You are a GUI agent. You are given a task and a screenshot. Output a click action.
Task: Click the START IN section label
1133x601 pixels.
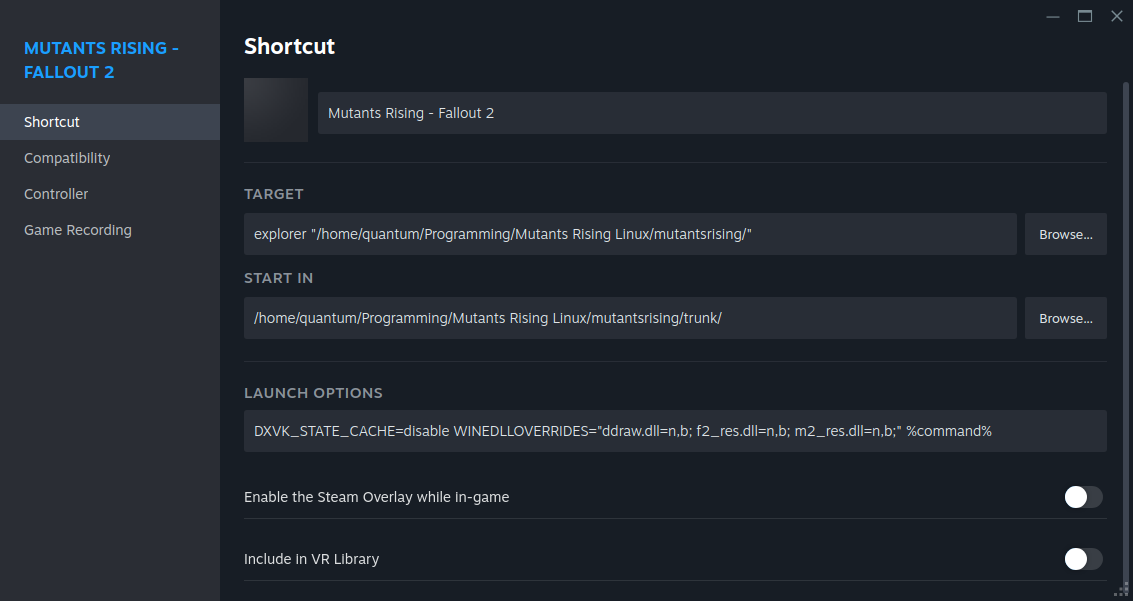(x=278, y=278)
